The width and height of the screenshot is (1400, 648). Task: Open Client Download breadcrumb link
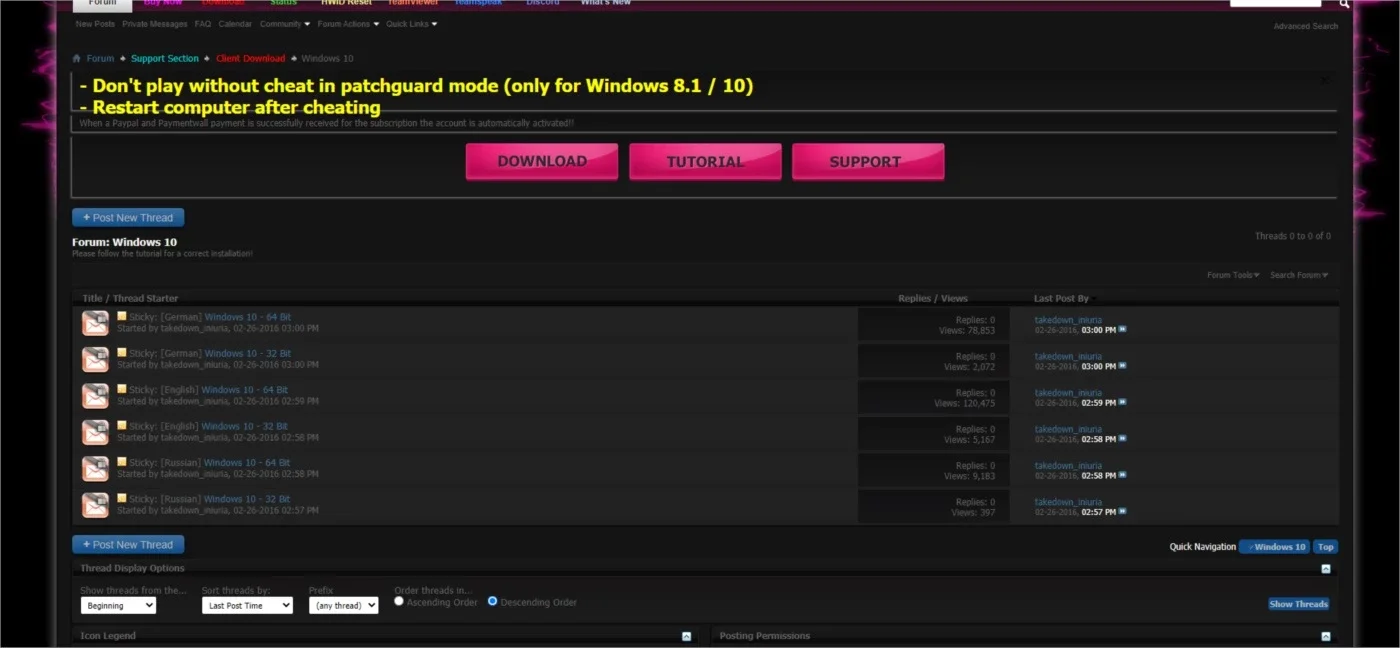251,58
